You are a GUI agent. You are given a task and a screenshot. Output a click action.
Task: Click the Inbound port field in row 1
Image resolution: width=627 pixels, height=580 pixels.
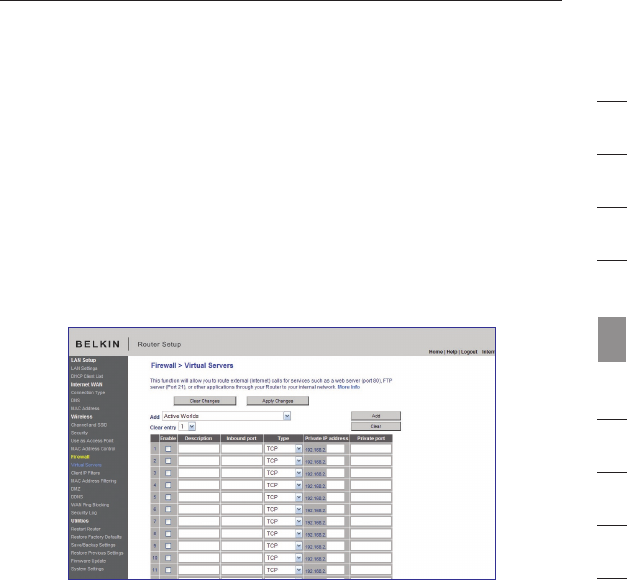coord(242,449)
